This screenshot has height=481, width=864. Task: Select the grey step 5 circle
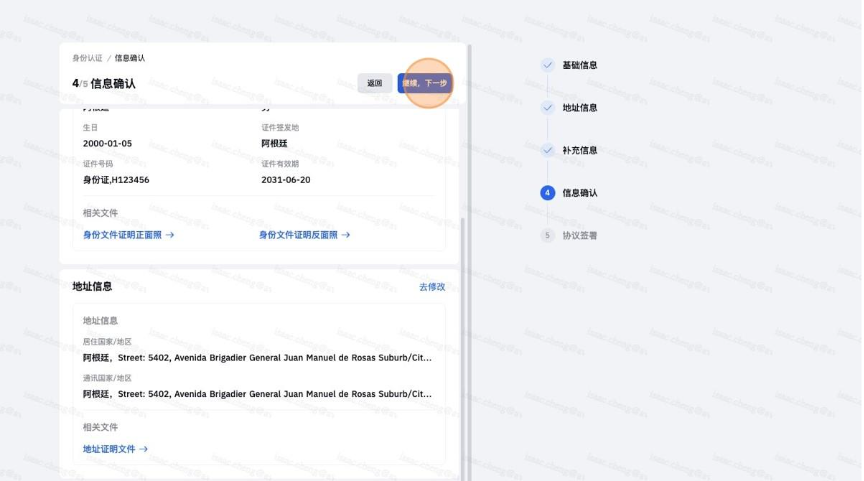547,236
